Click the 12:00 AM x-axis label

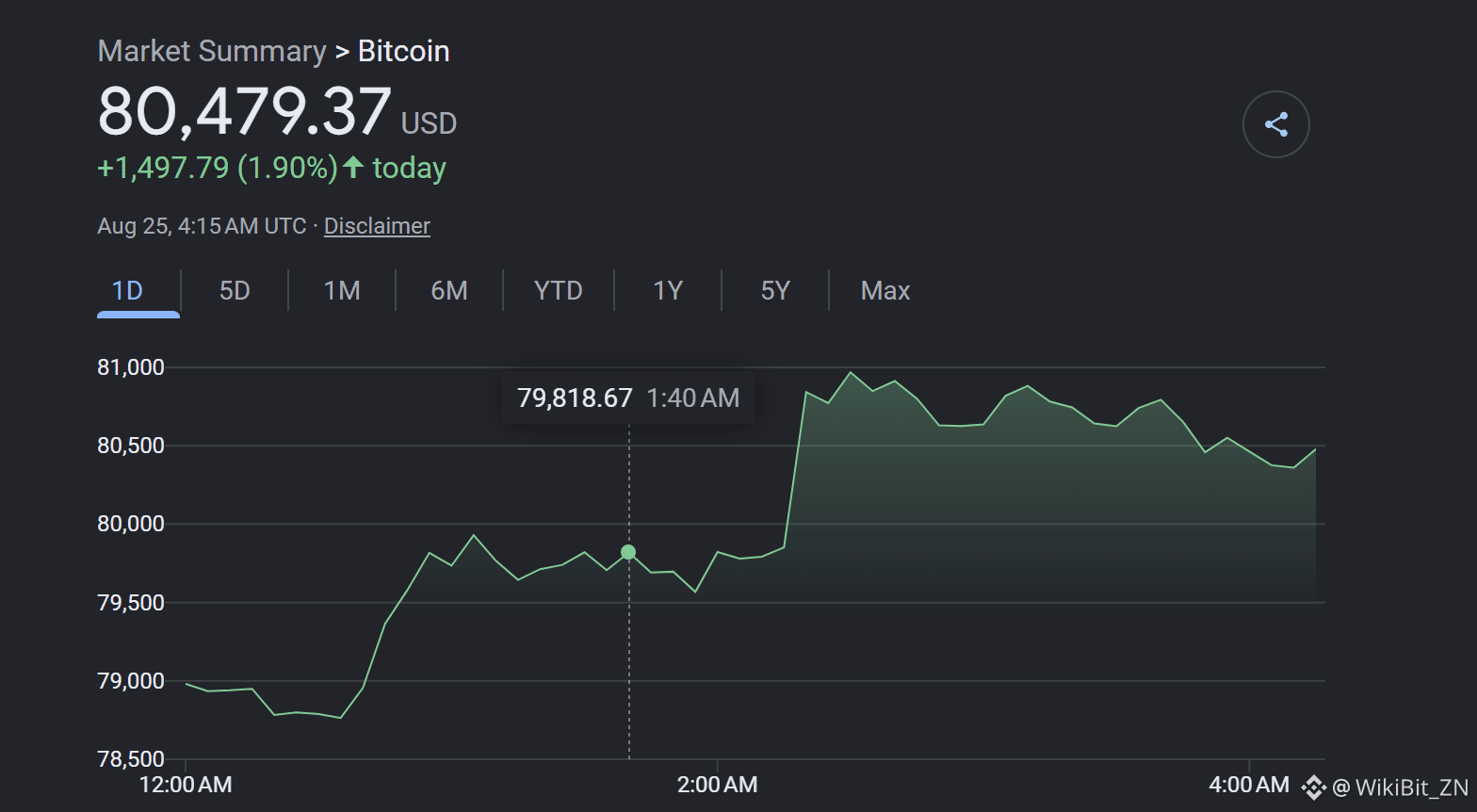pyautogui.click(x=186, y=785)
